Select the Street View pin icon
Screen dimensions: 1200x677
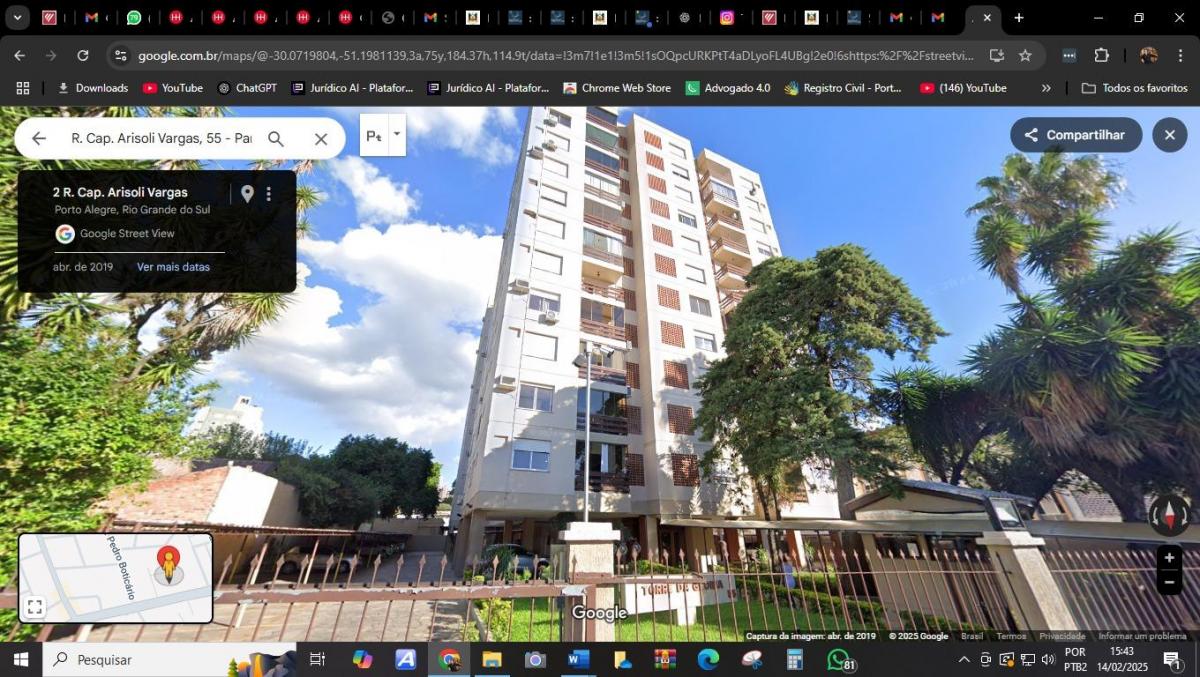tap(248, 194)
